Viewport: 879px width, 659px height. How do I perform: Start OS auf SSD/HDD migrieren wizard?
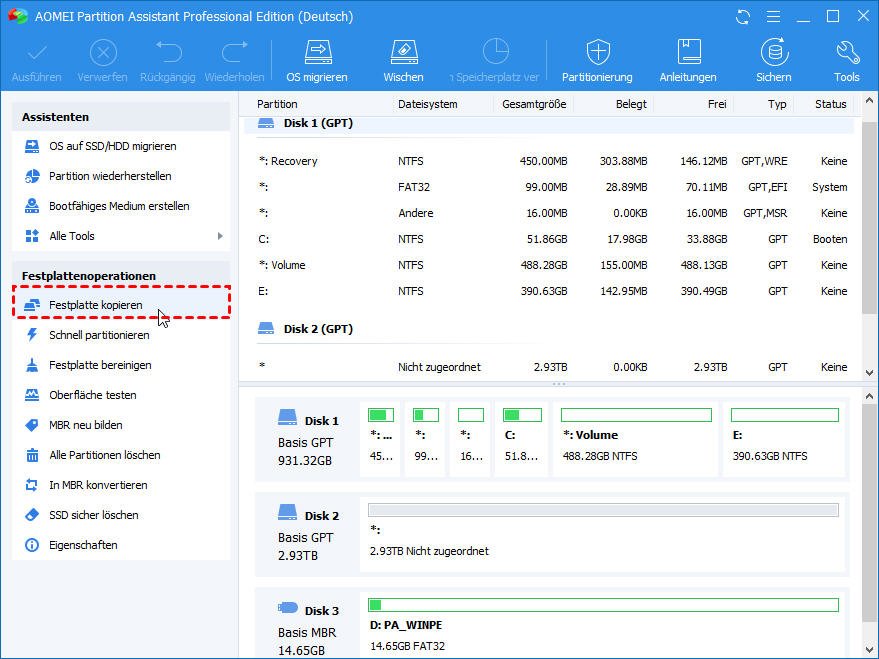(x=112, y=146)
